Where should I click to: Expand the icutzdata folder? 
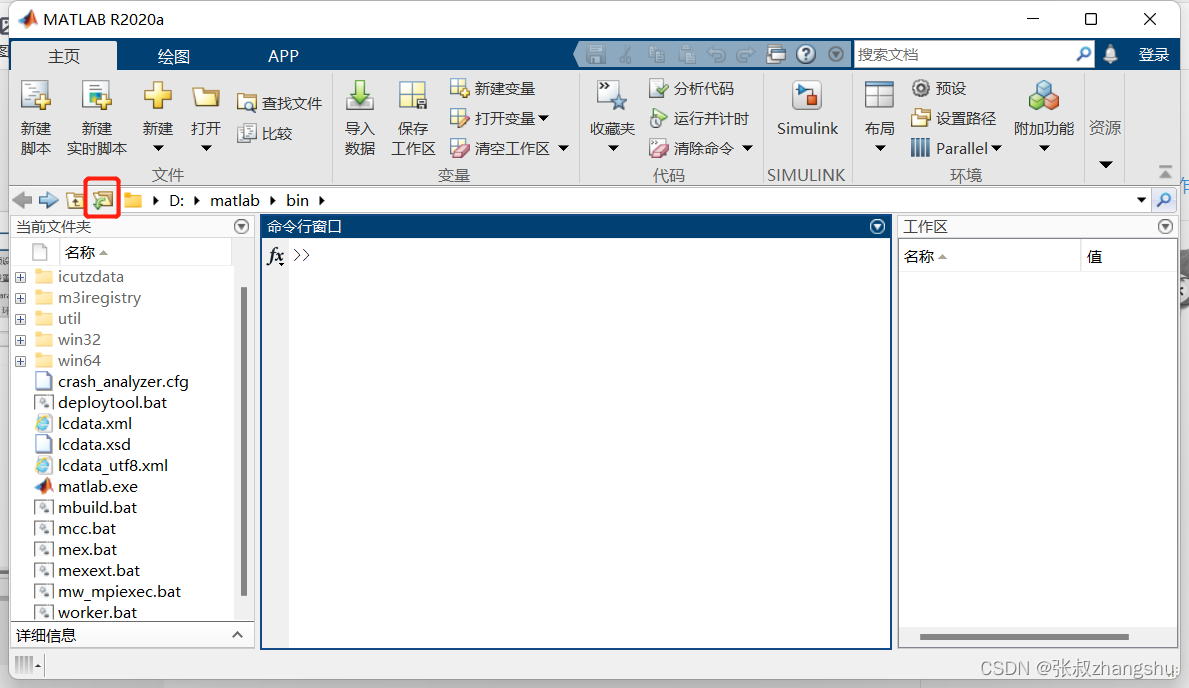pyautogui.click(x=20, y=278)
